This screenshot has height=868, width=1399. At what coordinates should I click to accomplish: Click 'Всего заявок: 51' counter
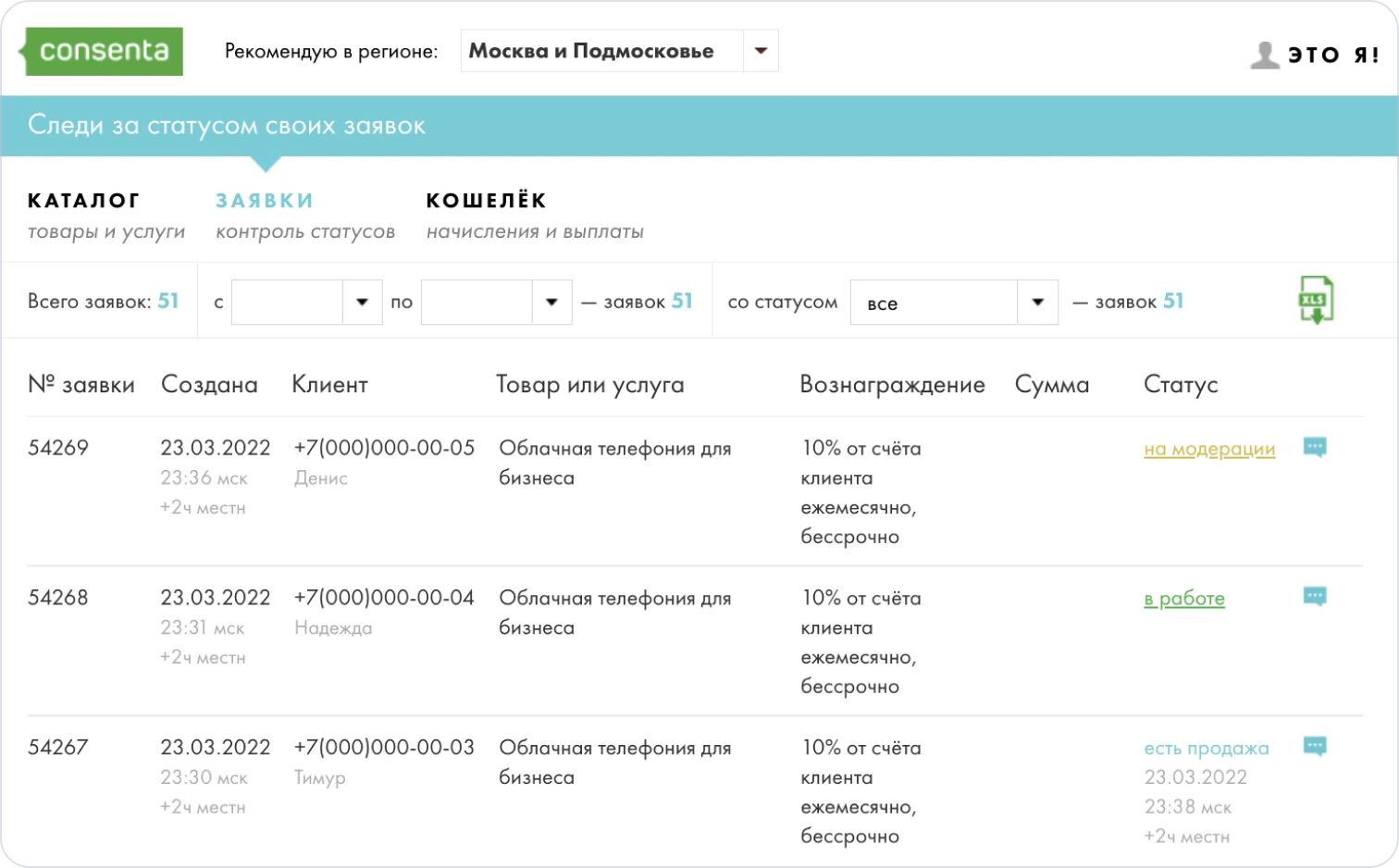pyautogui.click(x=103, y=301)
